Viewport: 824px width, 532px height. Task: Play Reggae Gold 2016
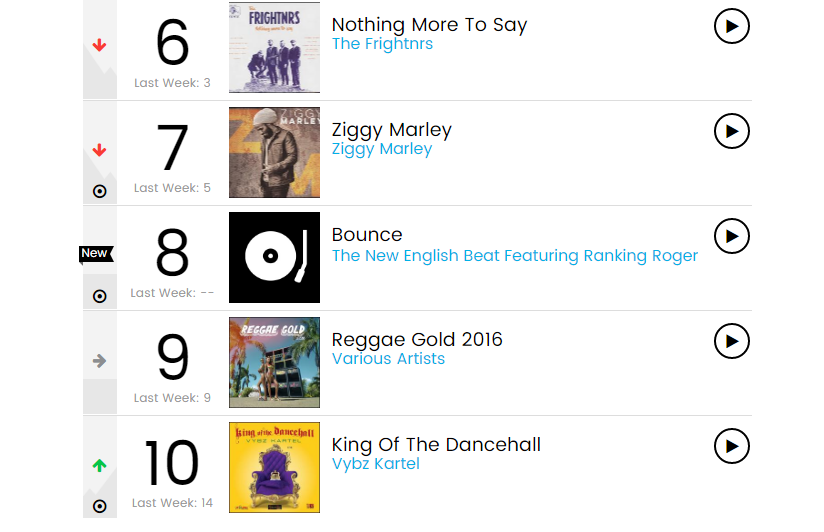point(732,341)
